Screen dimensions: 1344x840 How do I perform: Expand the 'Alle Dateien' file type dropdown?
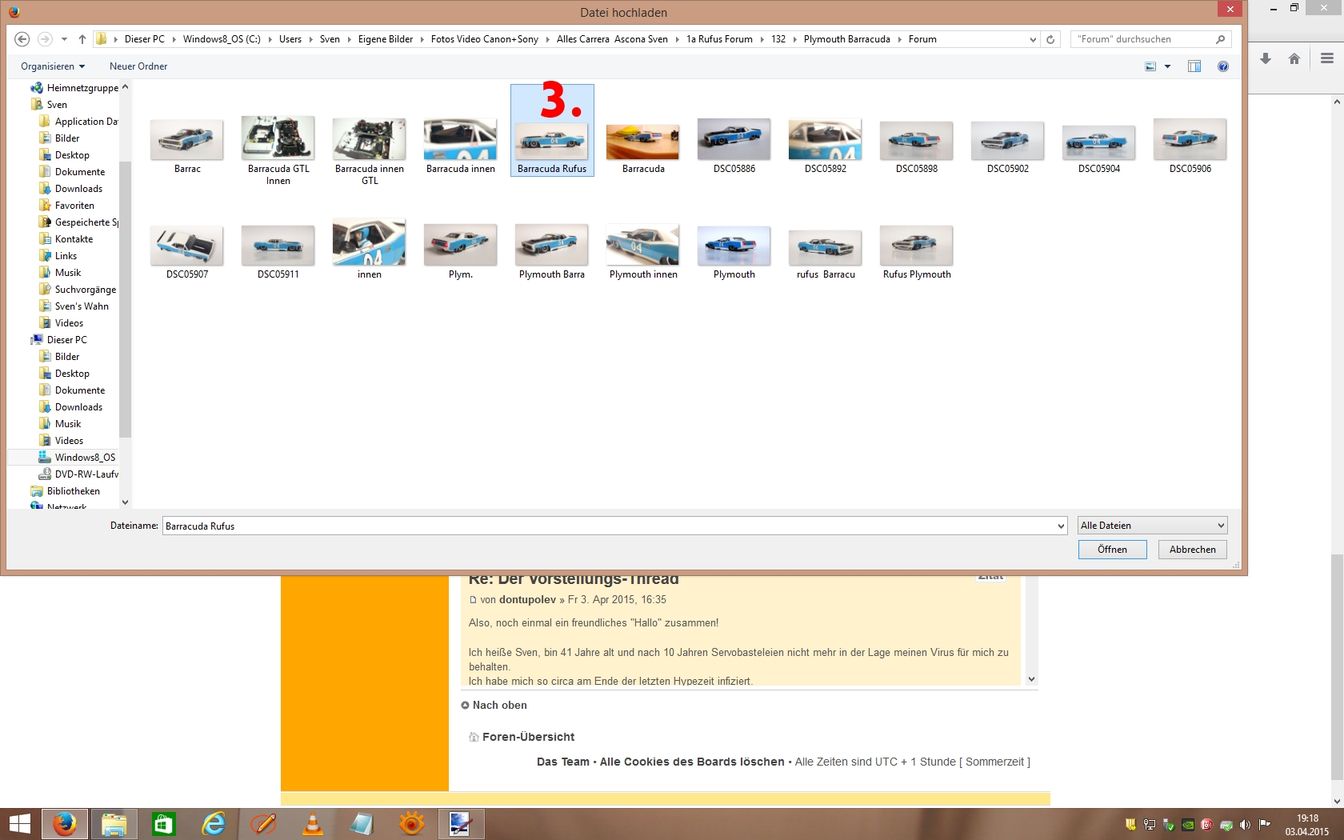1152,525
